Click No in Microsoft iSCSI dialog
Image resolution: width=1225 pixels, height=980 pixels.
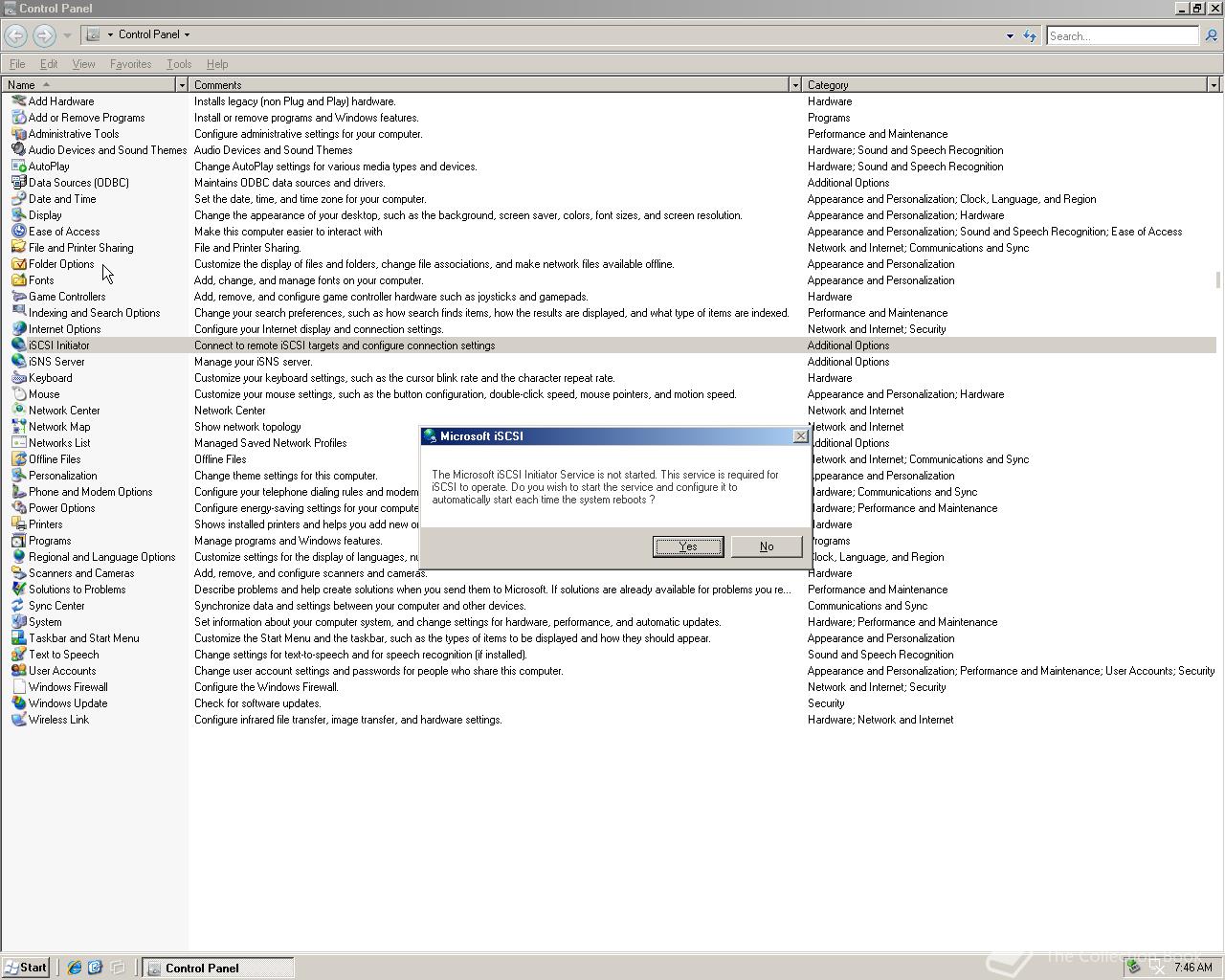point(767,546)
